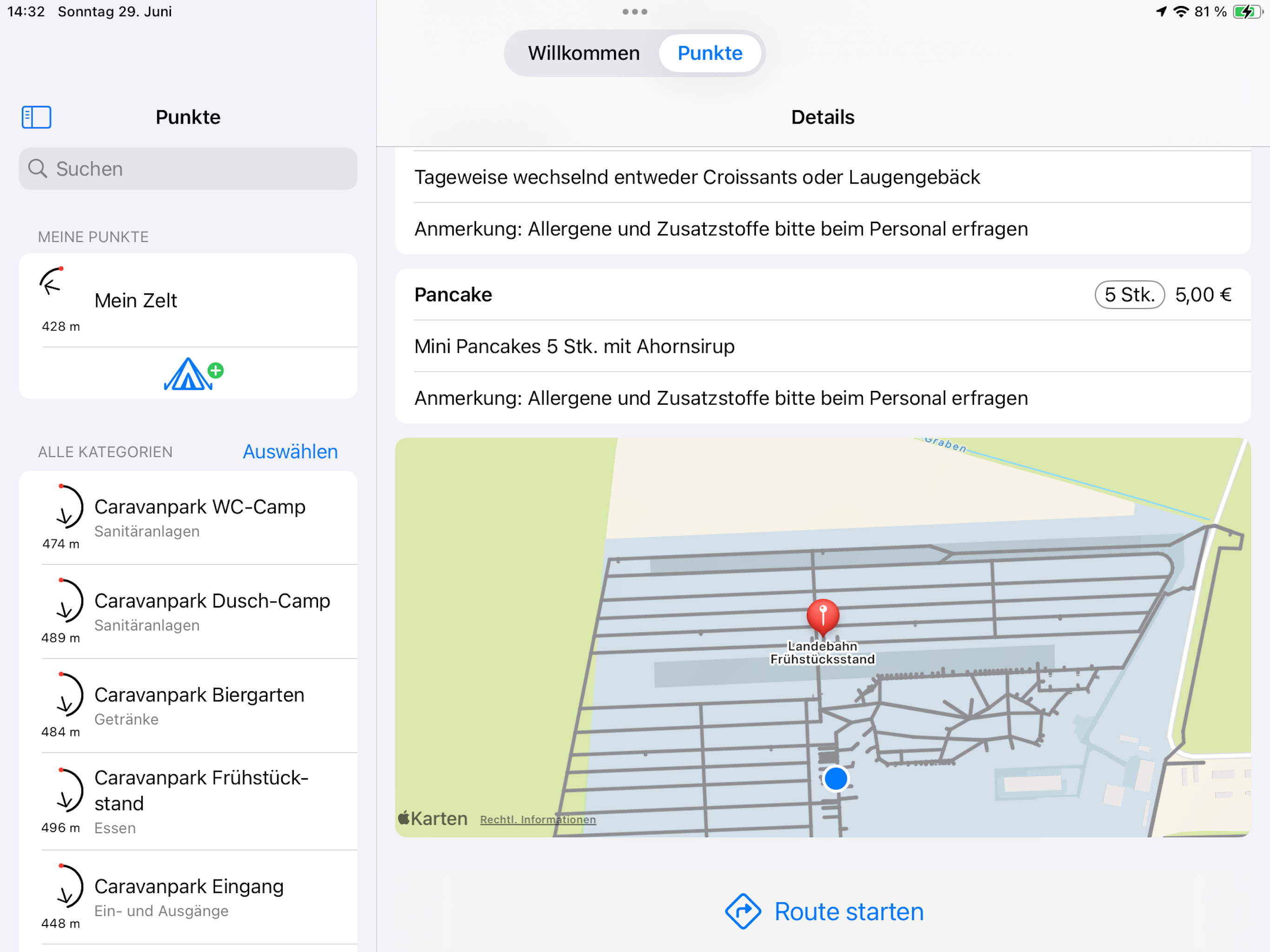The image size is (1270, 952).
Task: Focus the Suchen search field
Action: [x=188, y=169]
